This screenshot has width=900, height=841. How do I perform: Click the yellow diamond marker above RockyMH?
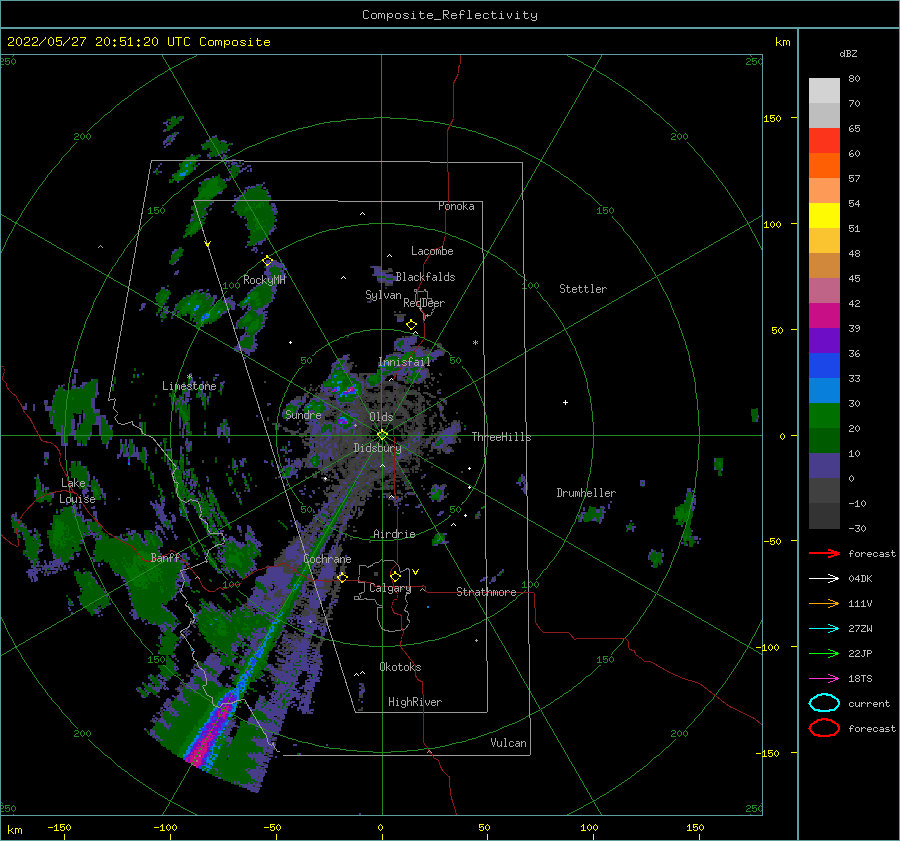[x=267, y=261]
